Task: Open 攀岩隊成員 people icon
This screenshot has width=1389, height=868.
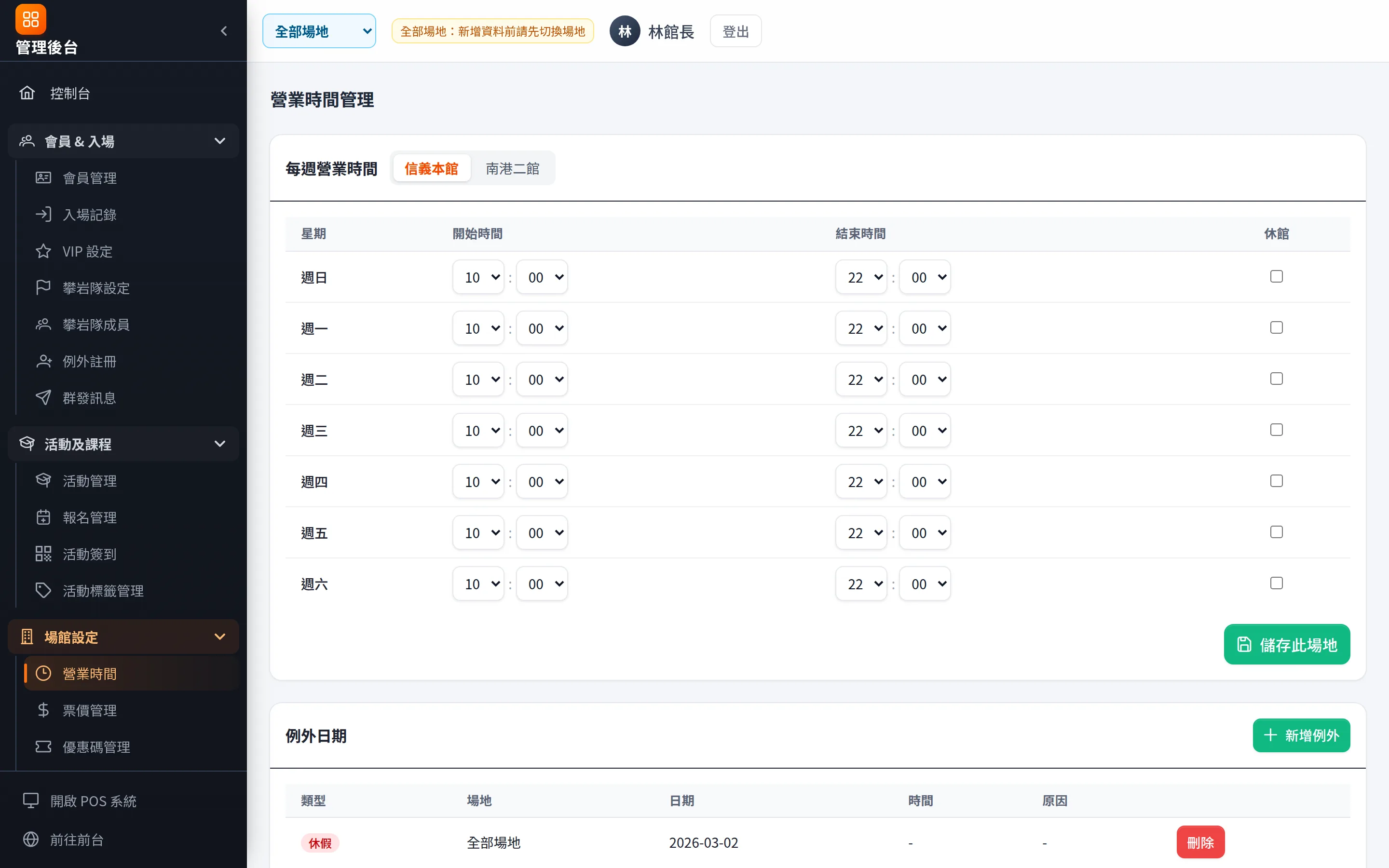Action: [43, 325]
